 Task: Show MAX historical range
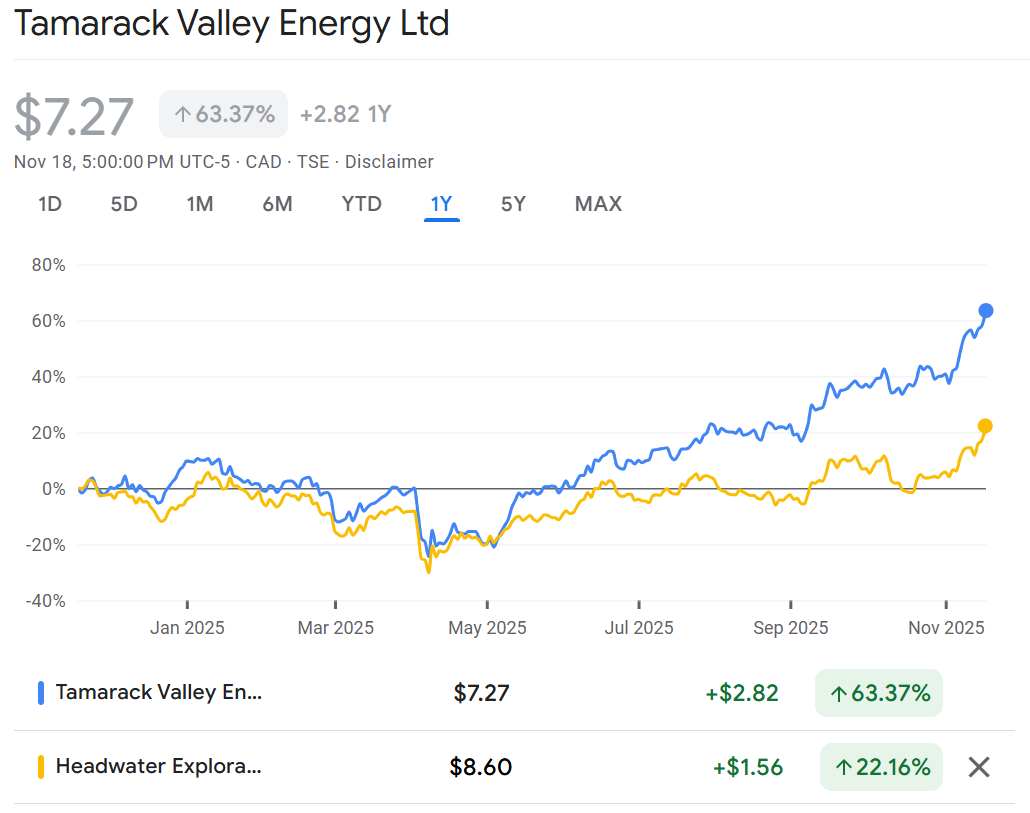(x=598, y=204)
